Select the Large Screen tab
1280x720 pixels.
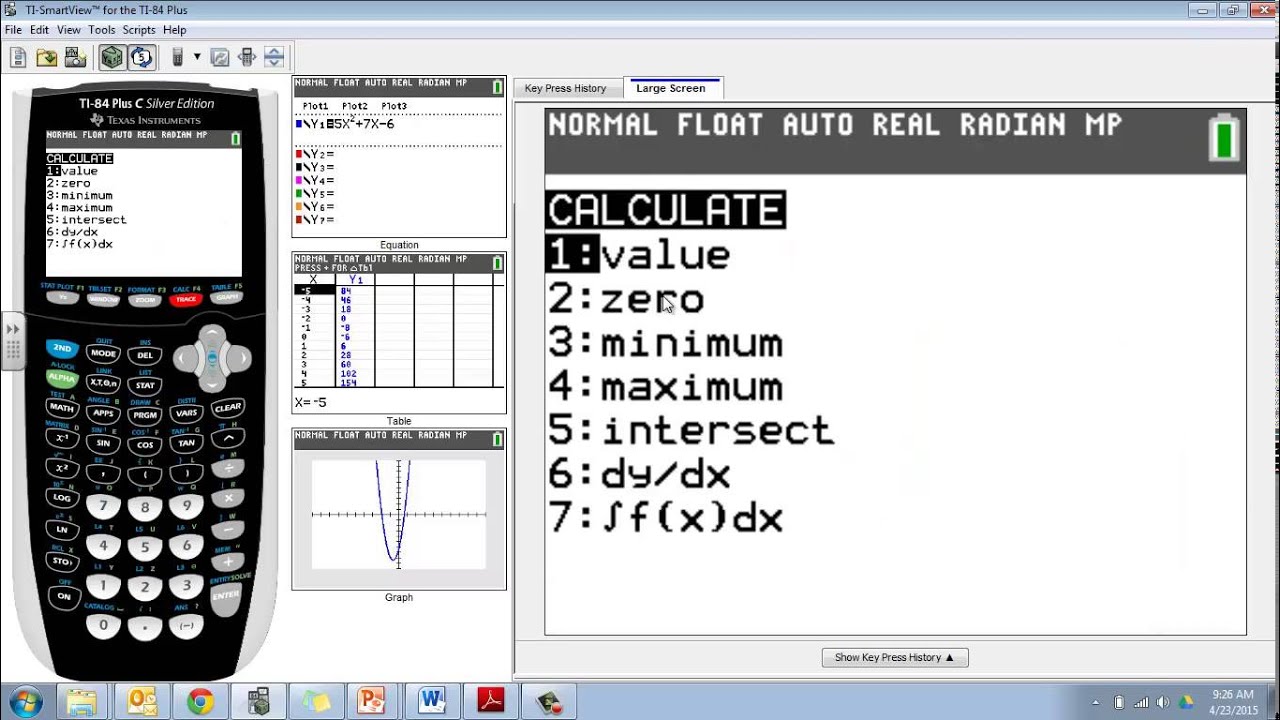click(671, 88)
